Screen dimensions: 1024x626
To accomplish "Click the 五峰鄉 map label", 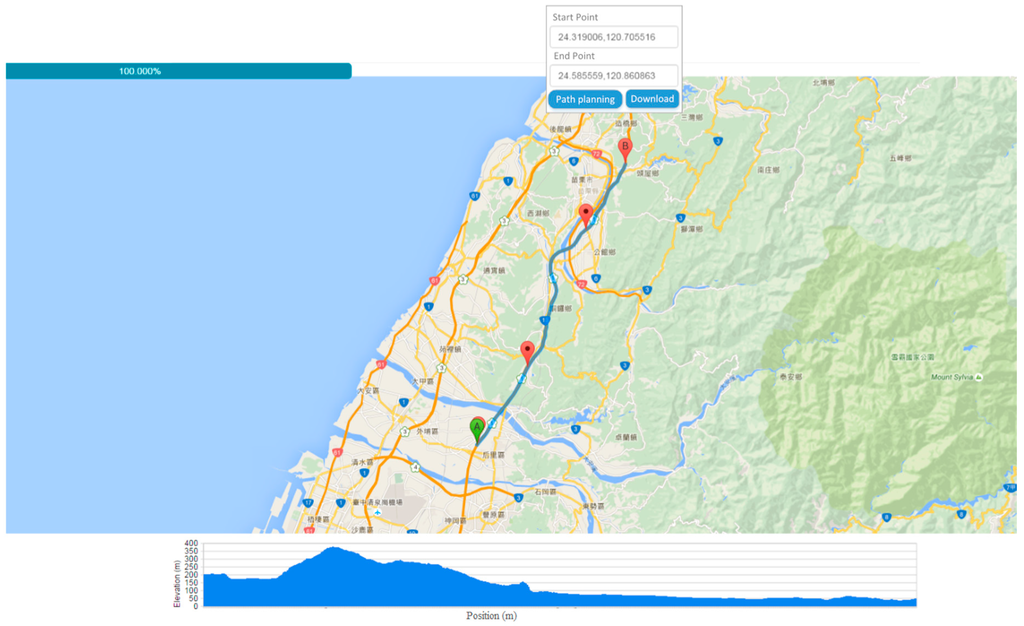I will coord(900,158).
